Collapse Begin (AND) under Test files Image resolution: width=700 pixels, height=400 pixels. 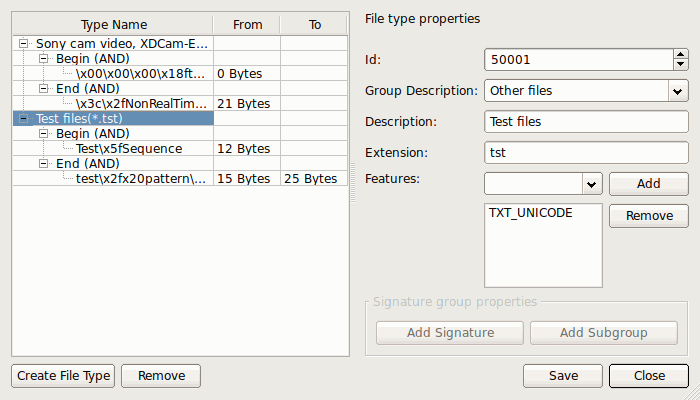[x=43, y=133]
